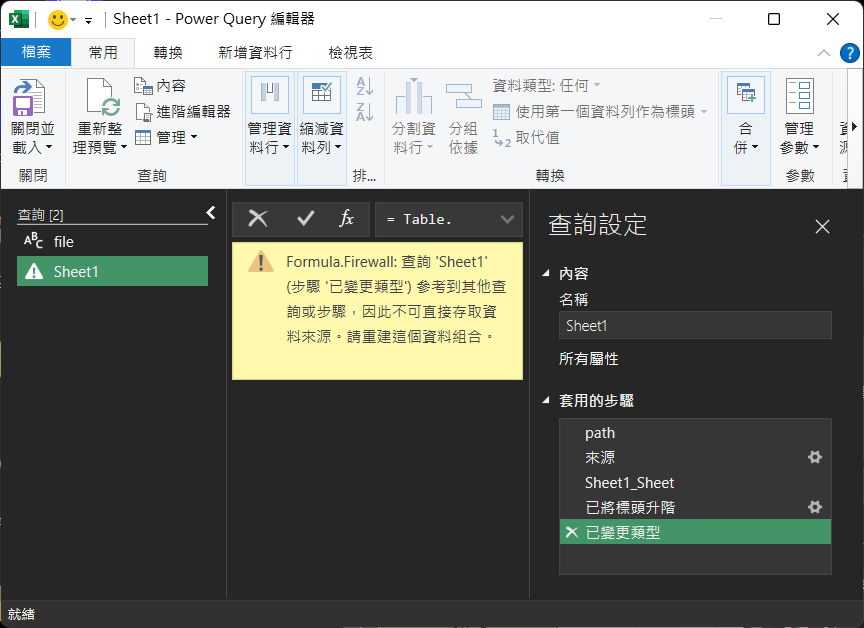Open gear settings for 已將標頭升階 step
Image resolution: width=864 pixels, height=628 pixels.
814,507
